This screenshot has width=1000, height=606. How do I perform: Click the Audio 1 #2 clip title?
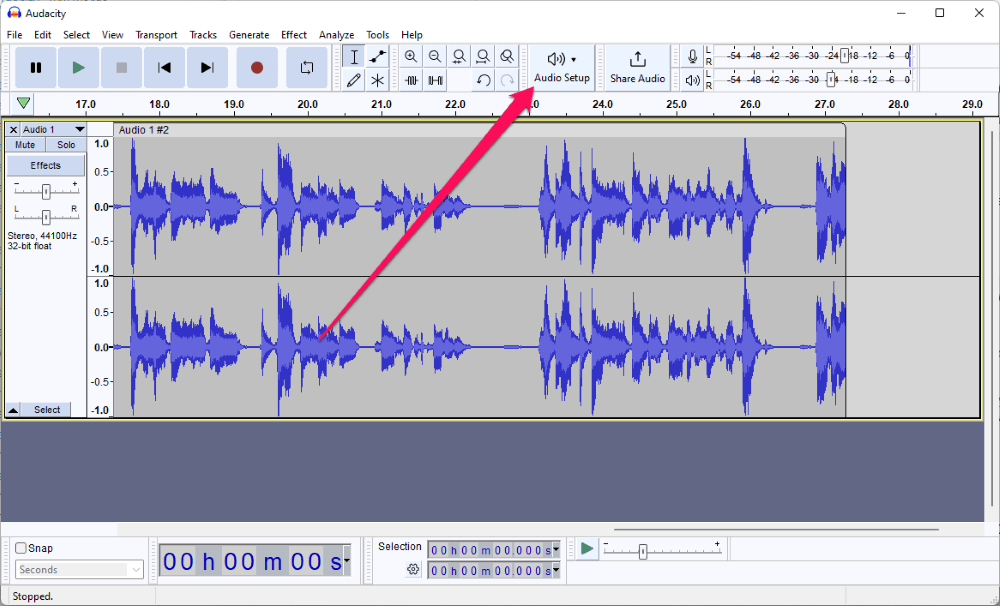point(144,130)
